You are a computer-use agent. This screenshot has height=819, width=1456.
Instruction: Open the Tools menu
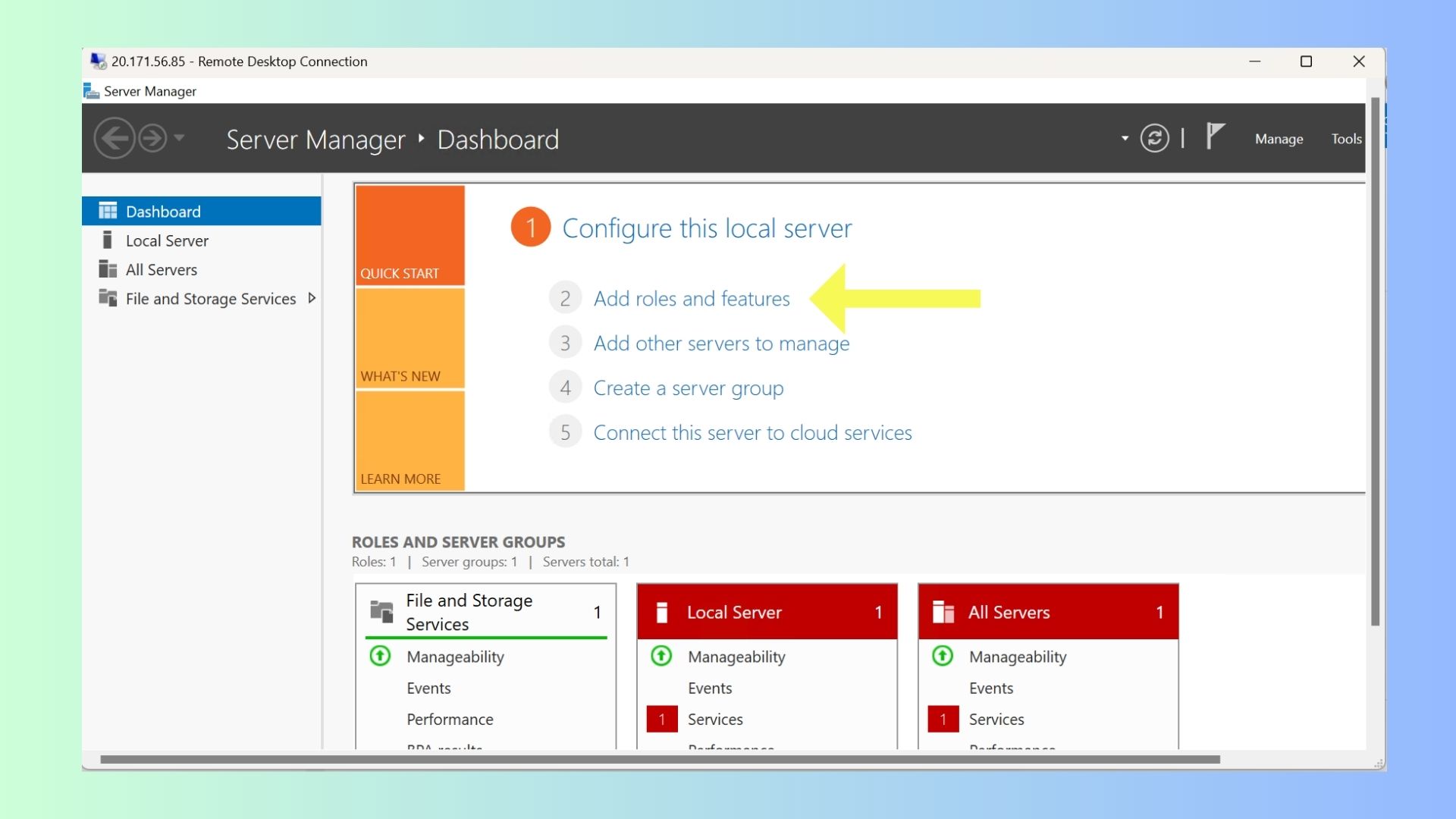pos(1346,139)
